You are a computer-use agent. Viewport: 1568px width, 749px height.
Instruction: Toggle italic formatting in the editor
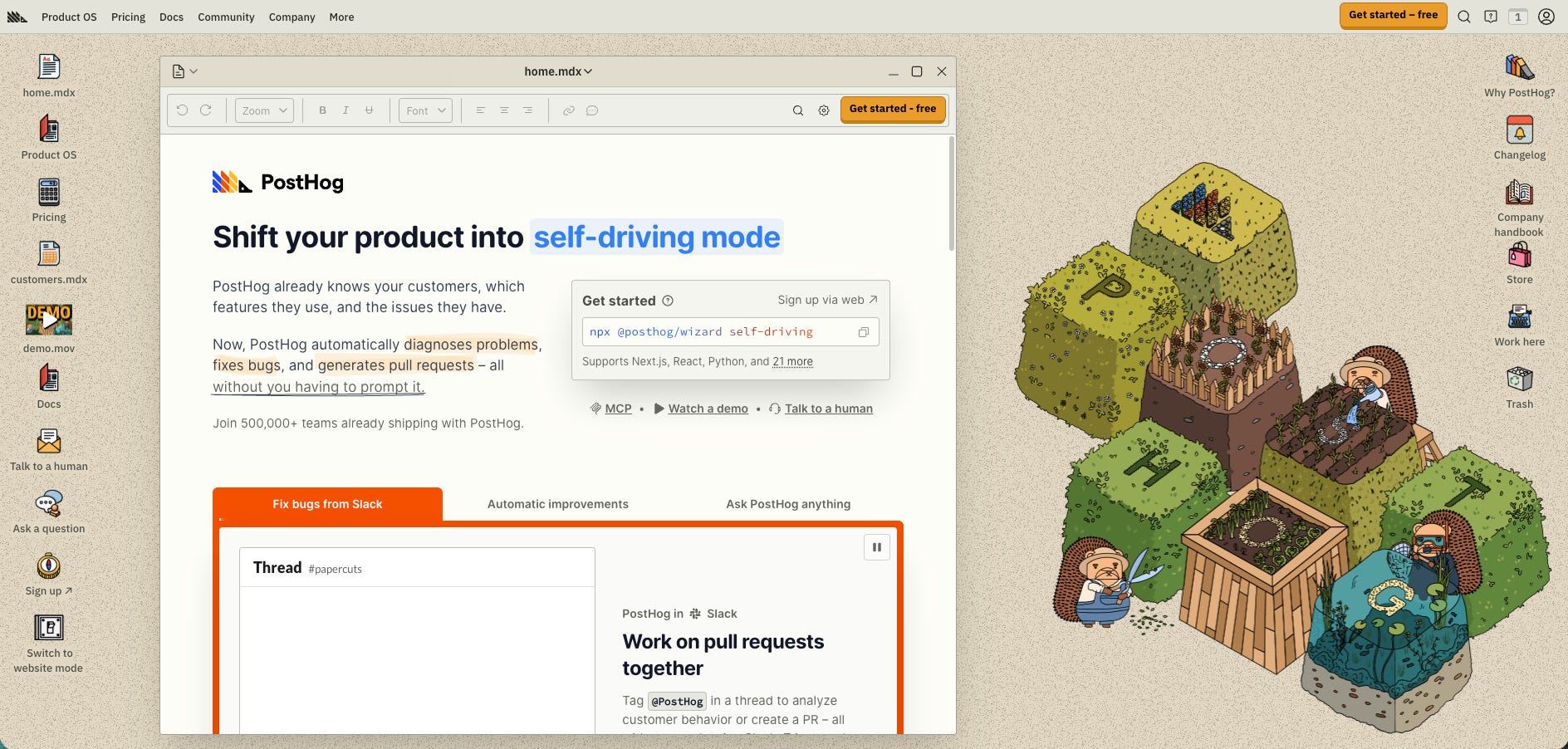point(345,110)
